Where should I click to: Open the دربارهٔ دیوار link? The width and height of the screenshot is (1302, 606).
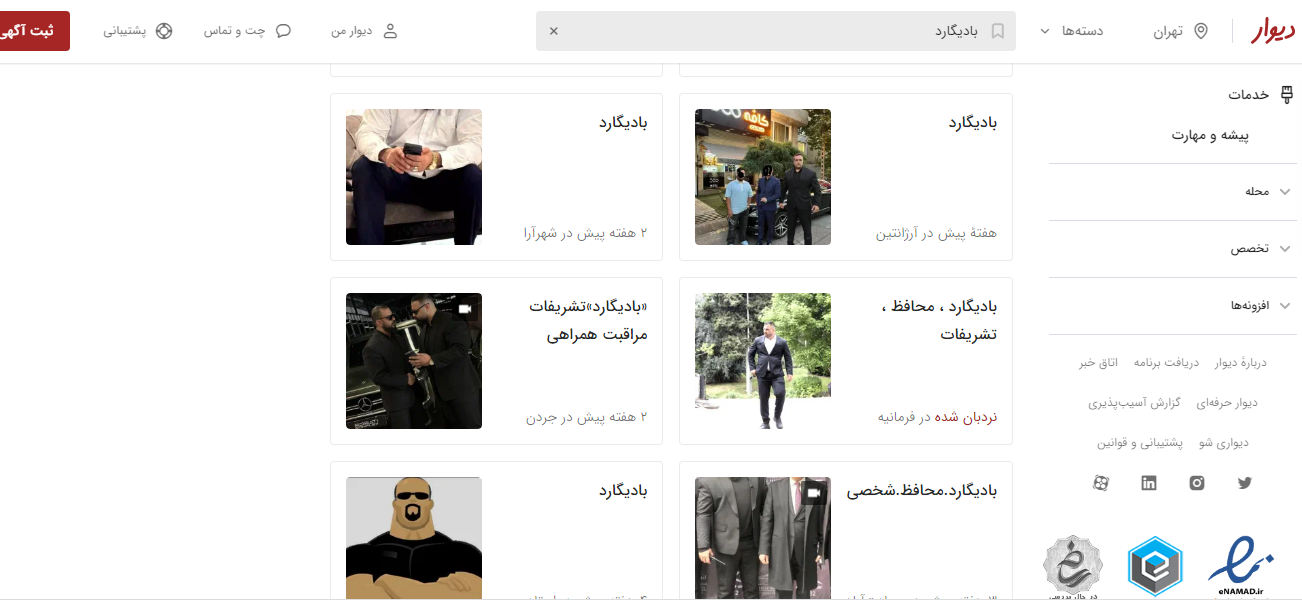1240,362
